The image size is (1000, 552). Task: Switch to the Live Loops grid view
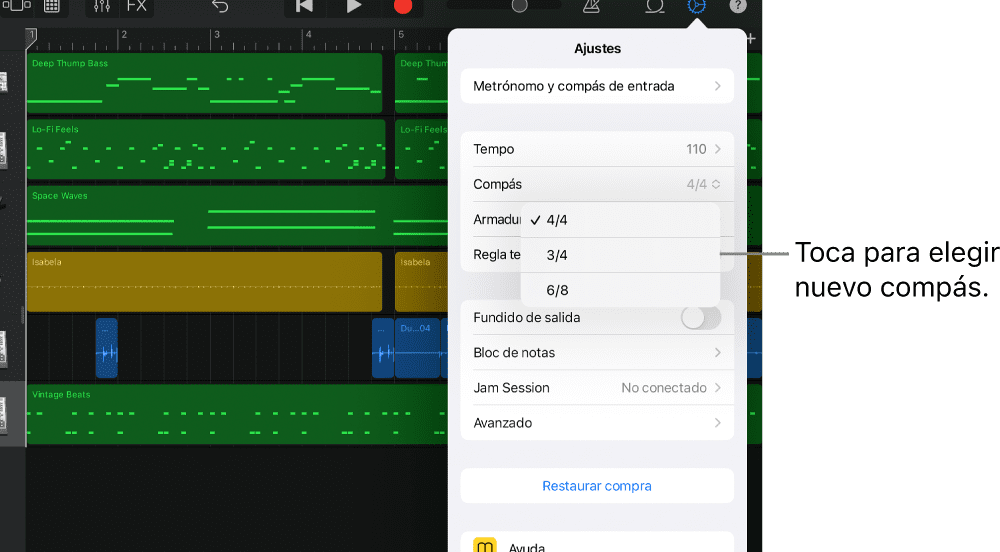52,6
